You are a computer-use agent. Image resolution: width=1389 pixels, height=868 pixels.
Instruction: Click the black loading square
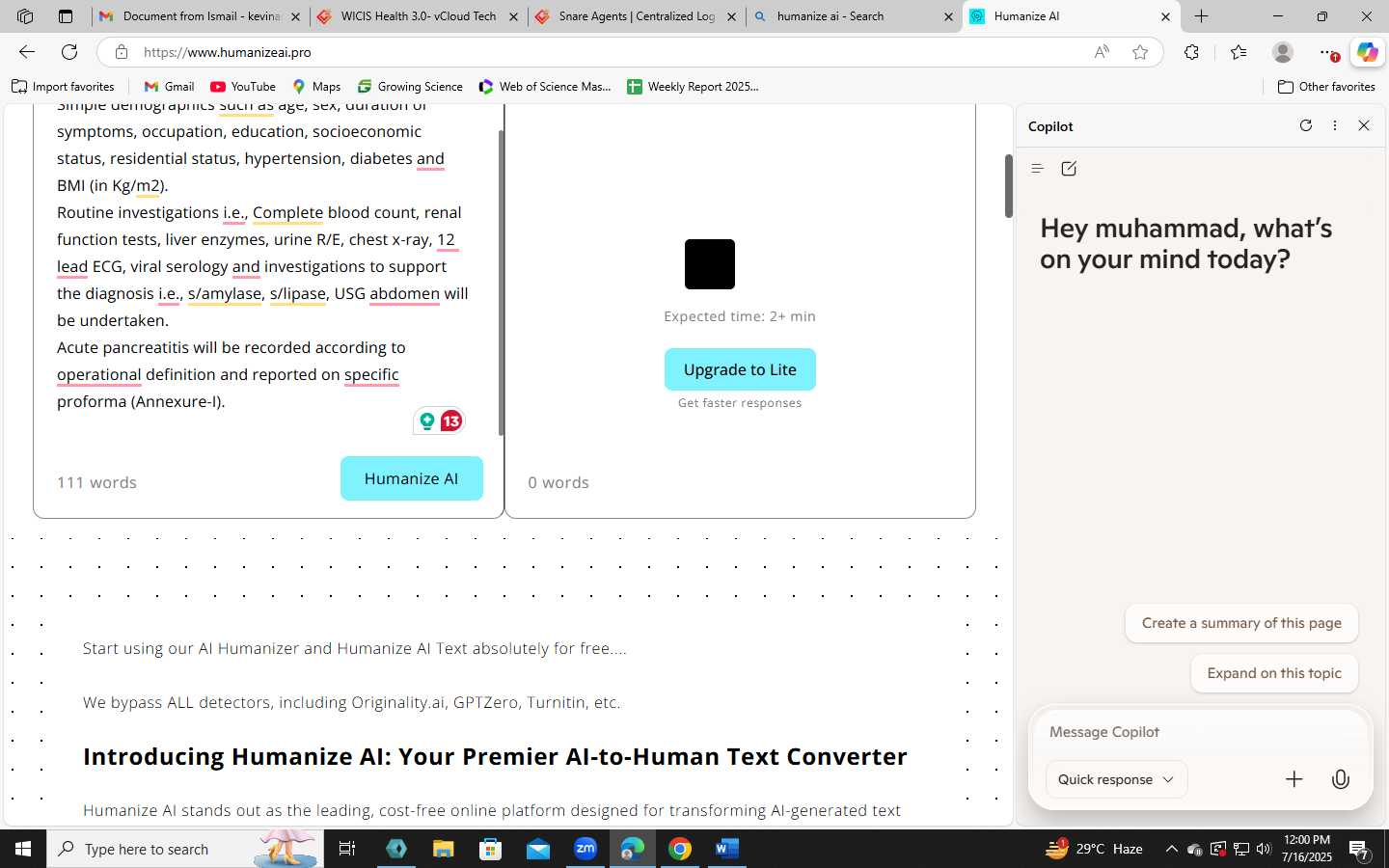coord(710,264)
